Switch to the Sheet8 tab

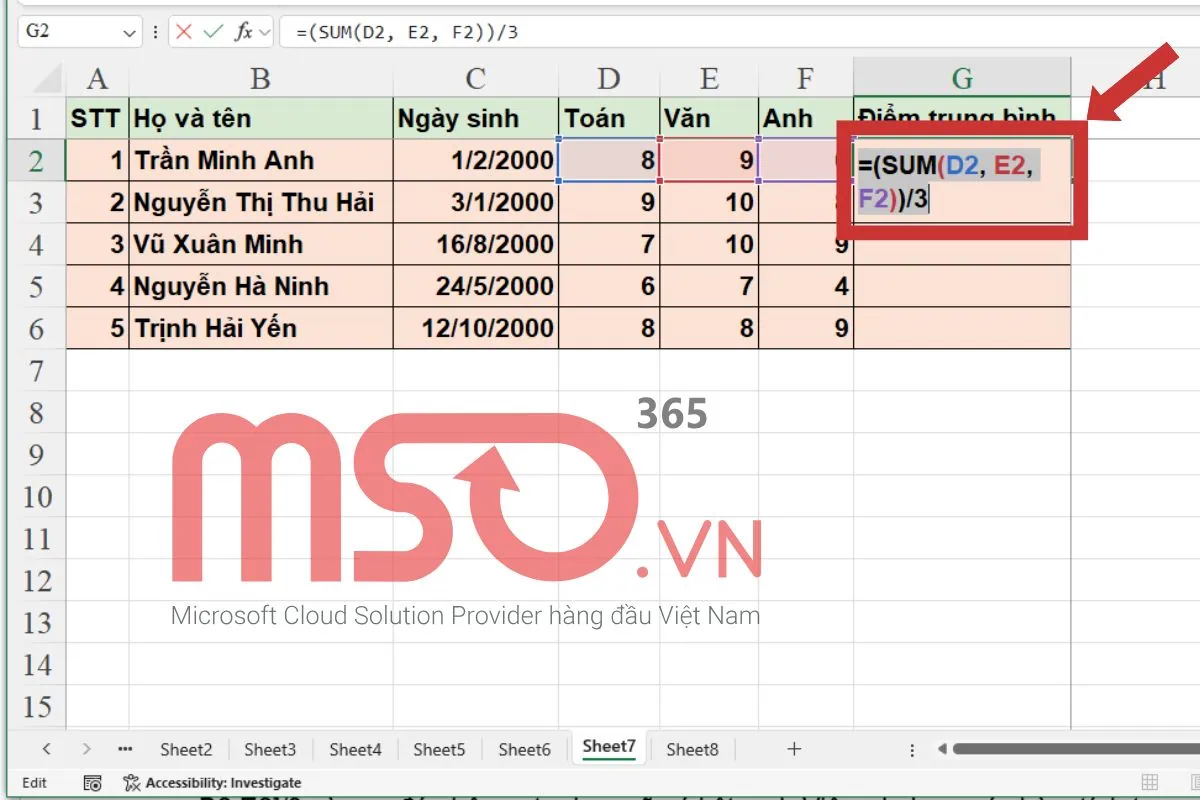tap(692, 748)
